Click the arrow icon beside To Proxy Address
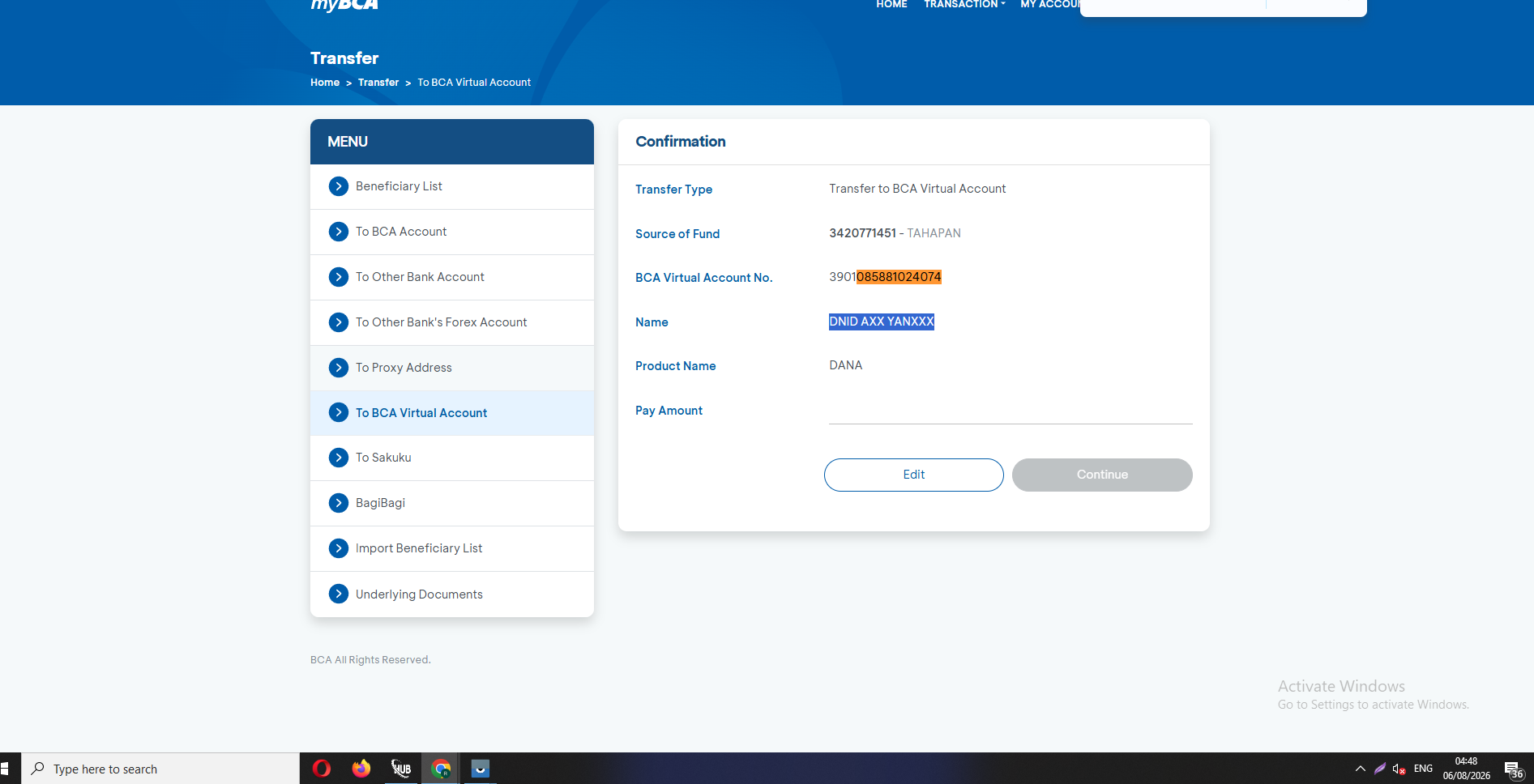This screenshot has width=1534, height=784. pyautogui.click(x=339, y=368)
